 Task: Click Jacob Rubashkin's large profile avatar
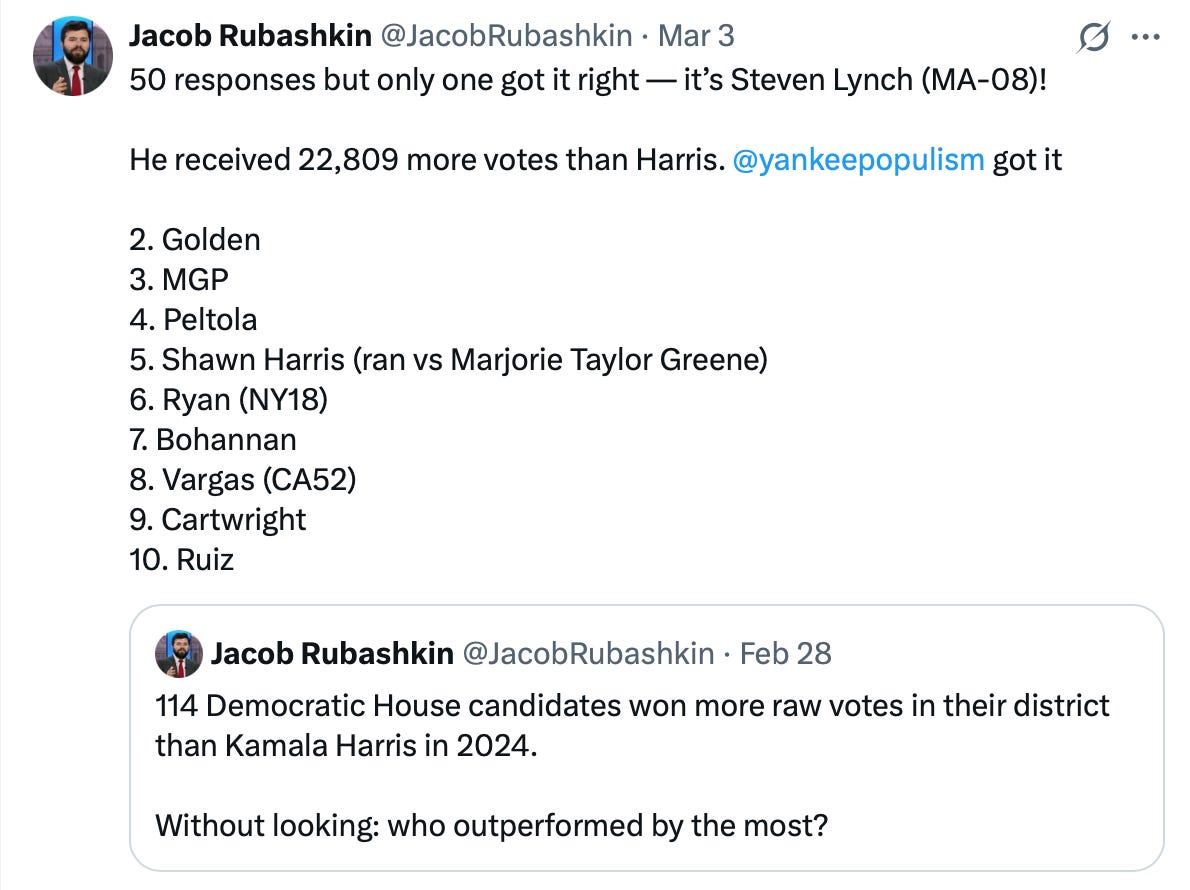(x=72, y=56)
